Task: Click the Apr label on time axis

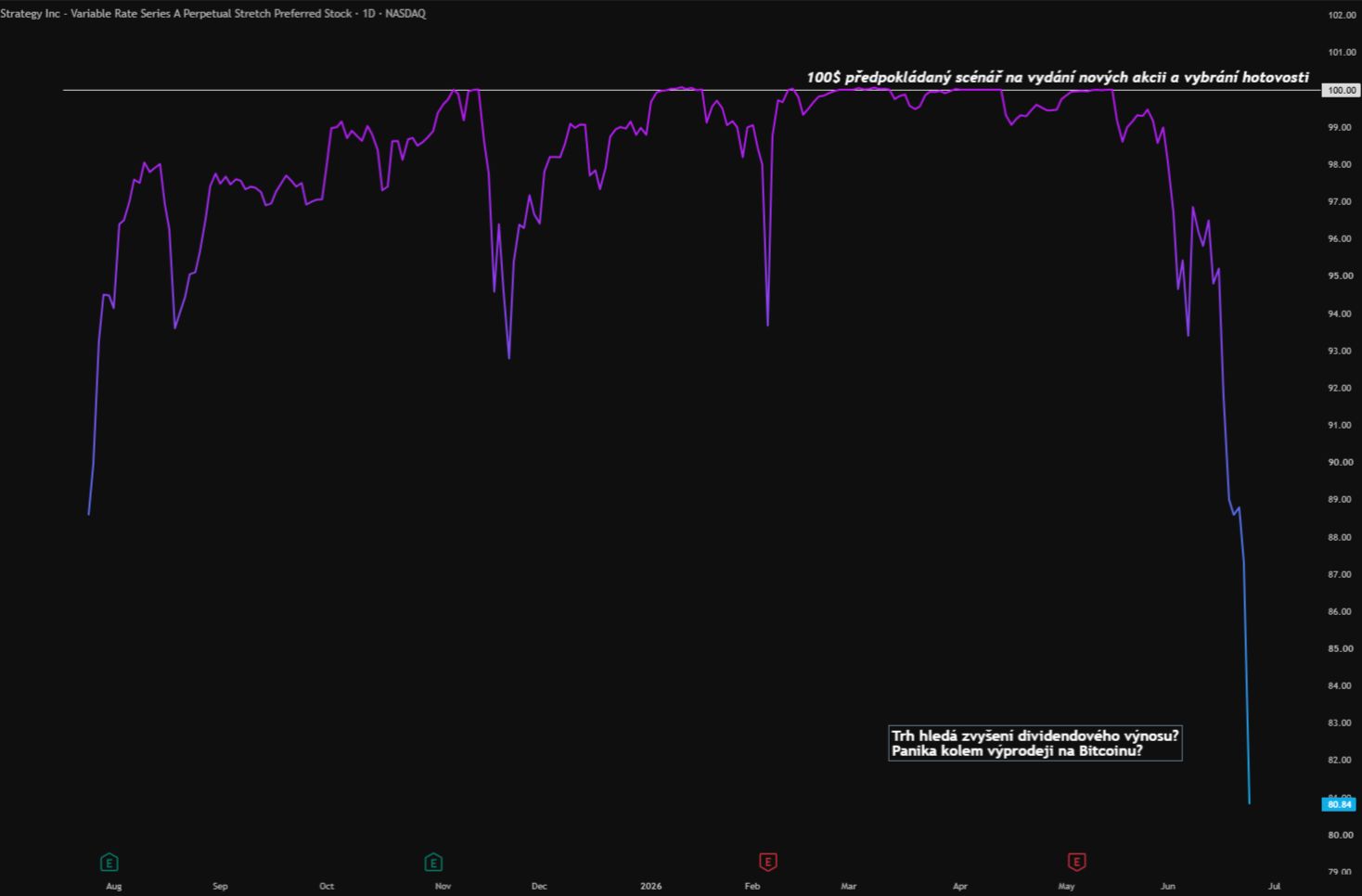Action: pyautogui.click(x=960, y=886)
